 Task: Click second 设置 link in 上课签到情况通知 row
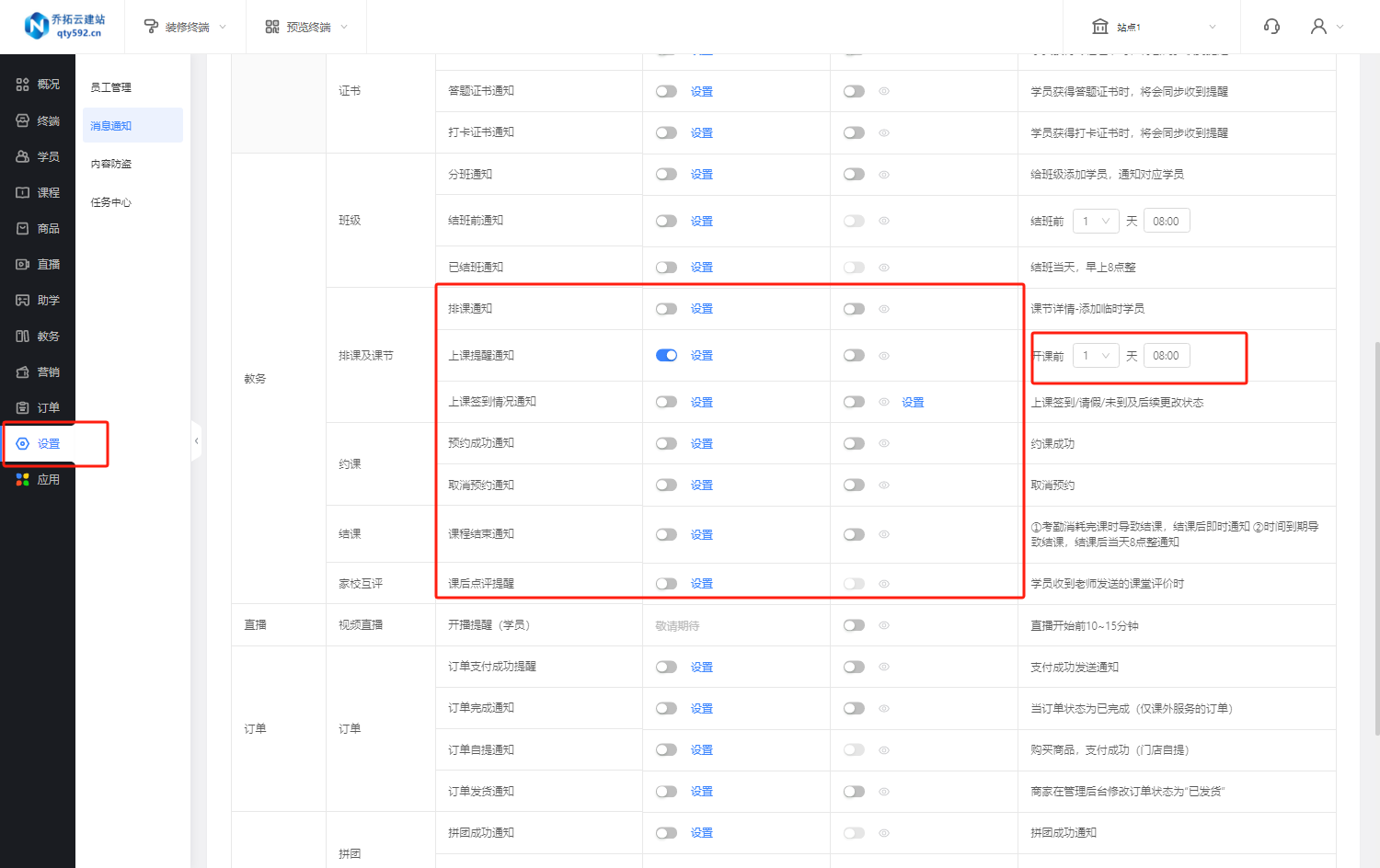[913, 402]
